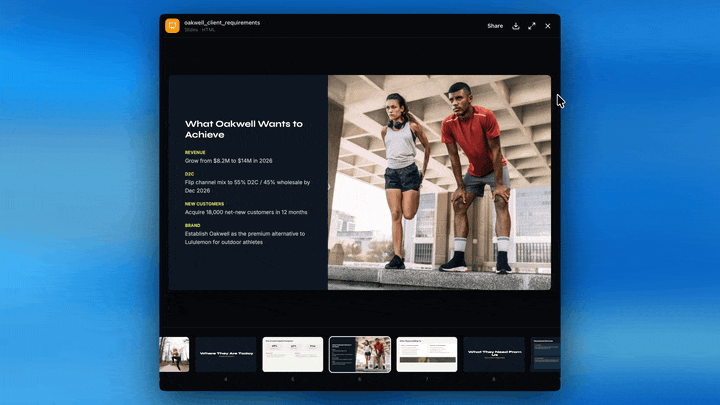Click the NEW CUSTOMERS label

click(204, 204)
